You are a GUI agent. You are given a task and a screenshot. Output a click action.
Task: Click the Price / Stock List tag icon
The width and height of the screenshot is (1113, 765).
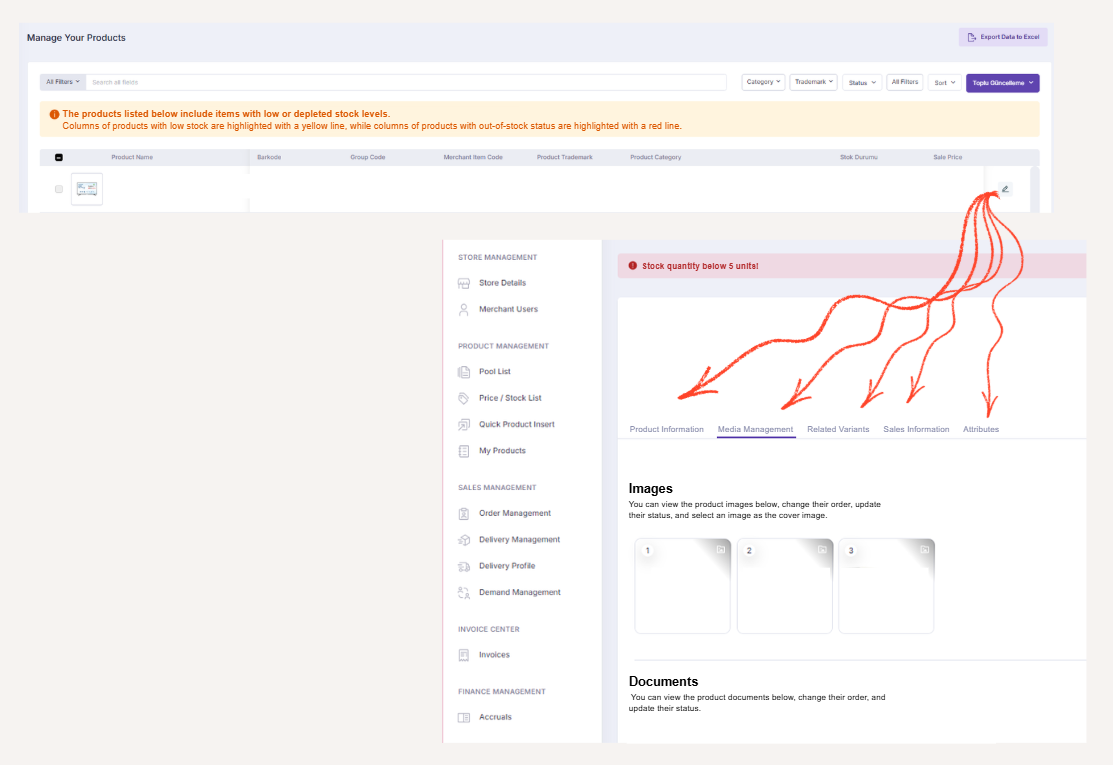pos(464,398)
